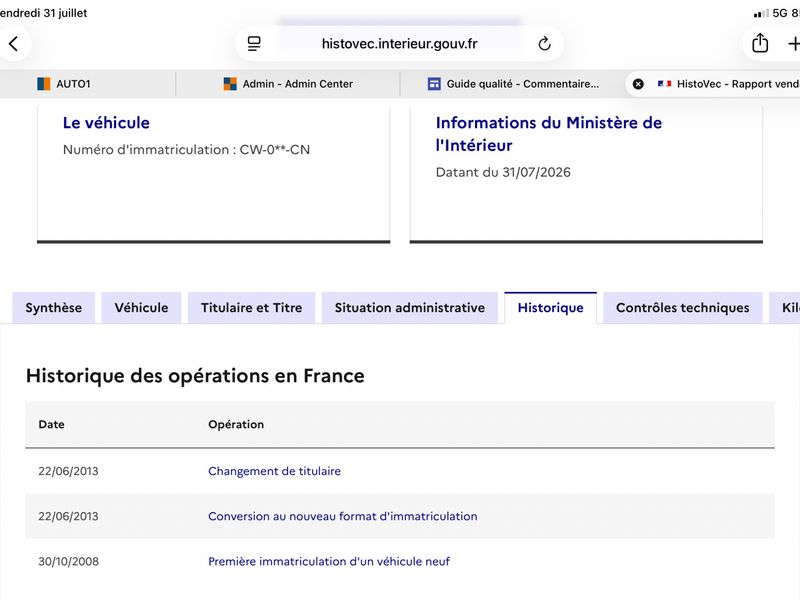Image resolution: width=800 pixels, height=600 pixels.
Task: Open the Véhicule tab
Action: [x=141, y=308]
